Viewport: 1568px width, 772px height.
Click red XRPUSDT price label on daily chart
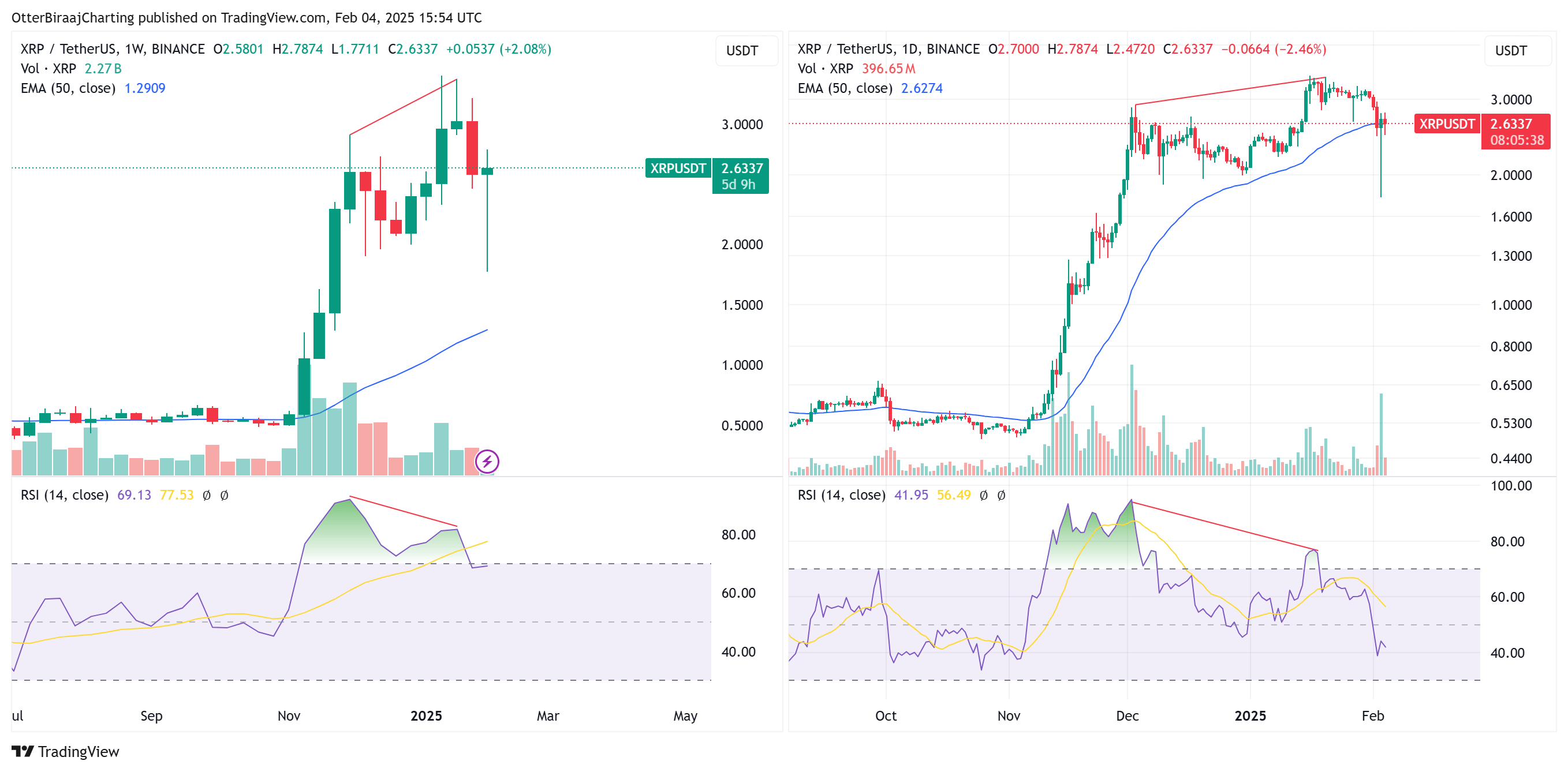click(x=1446, y=124)
